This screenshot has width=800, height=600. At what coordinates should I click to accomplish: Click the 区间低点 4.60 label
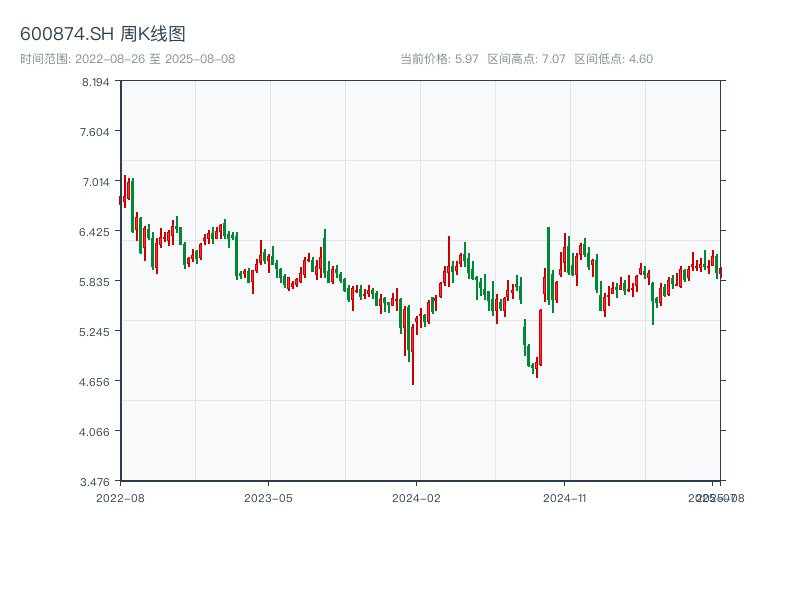(613, 59)
